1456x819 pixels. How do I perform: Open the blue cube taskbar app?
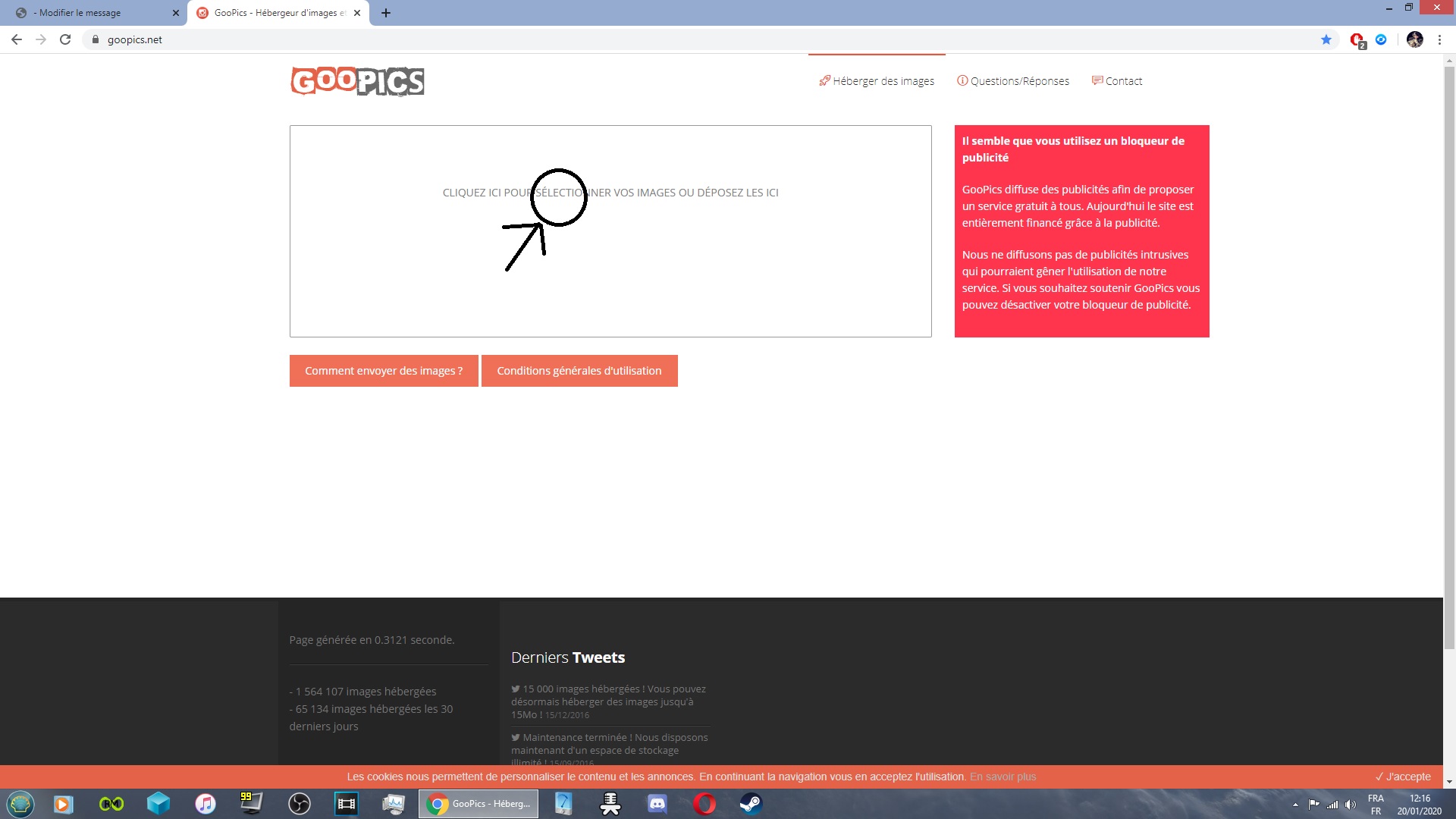(x=158, y=804)
